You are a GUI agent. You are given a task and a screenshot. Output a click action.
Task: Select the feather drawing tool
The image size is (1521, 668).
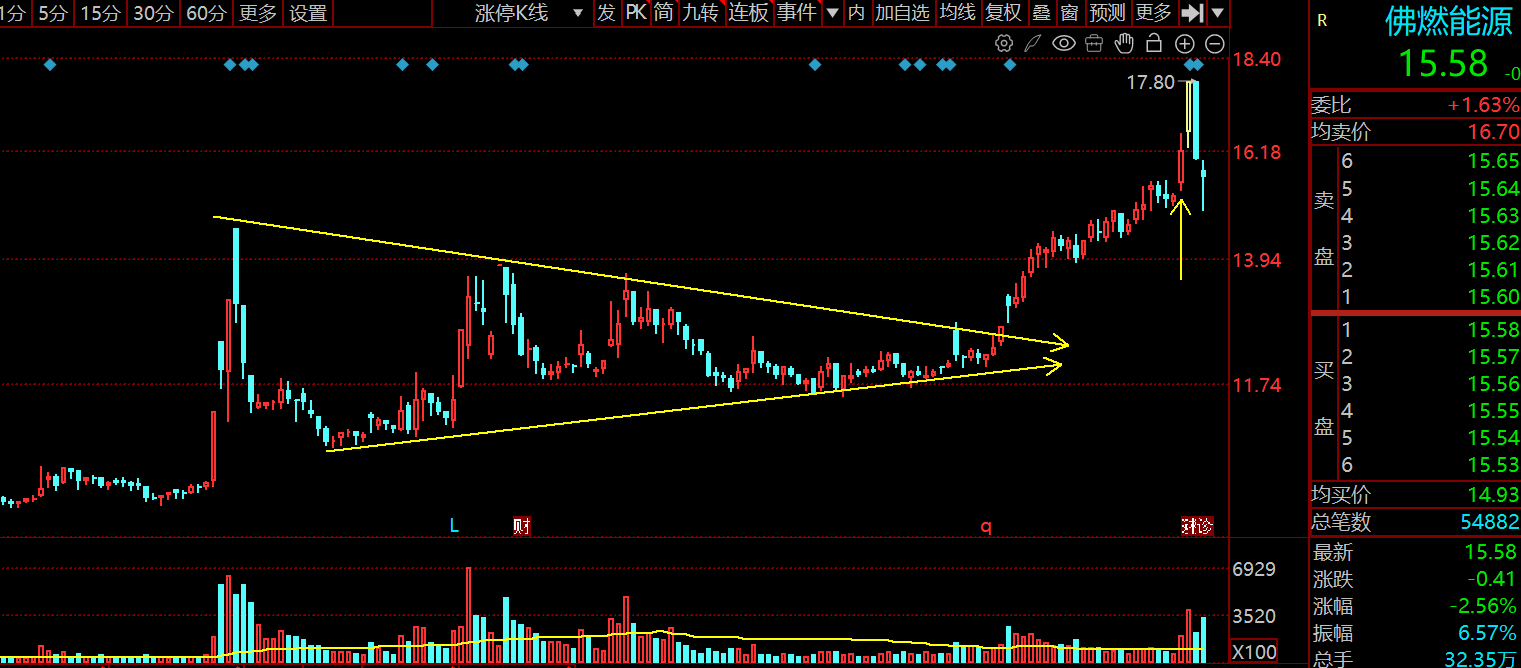click(1034, 43)
